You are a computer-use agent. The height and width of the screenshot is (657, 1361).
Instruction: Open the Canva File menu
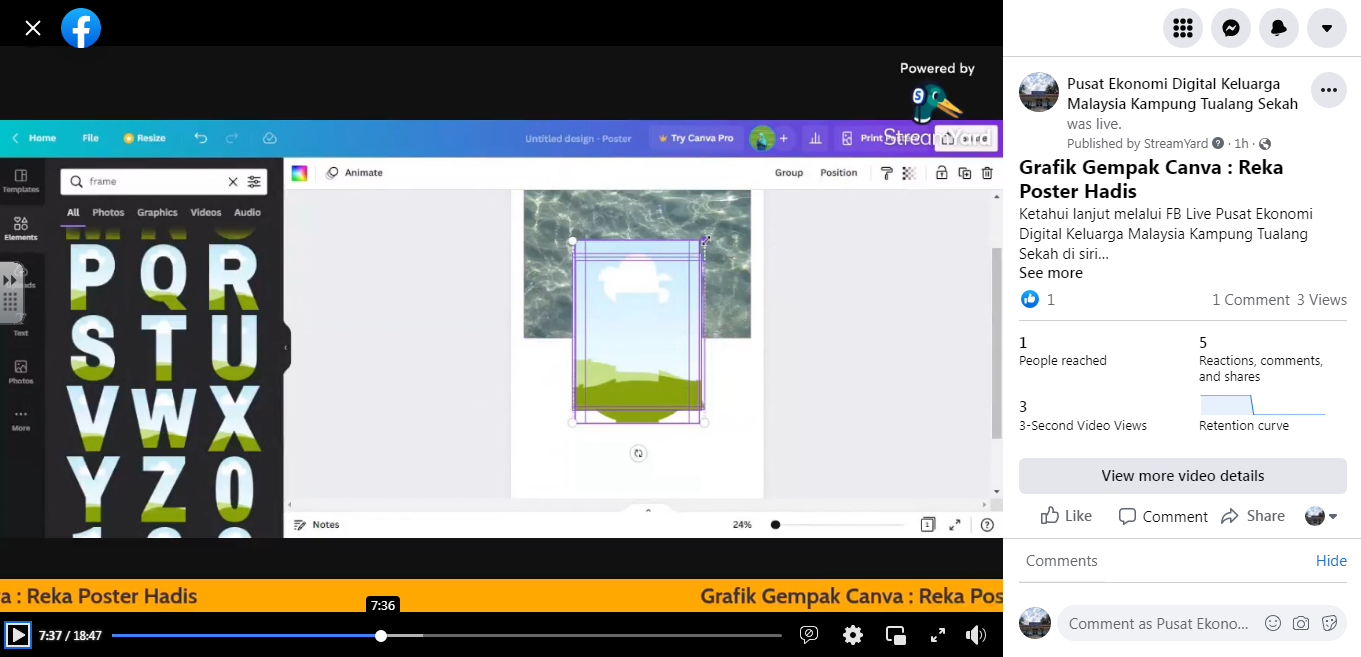pyautogui.click(x=90, y=138)
